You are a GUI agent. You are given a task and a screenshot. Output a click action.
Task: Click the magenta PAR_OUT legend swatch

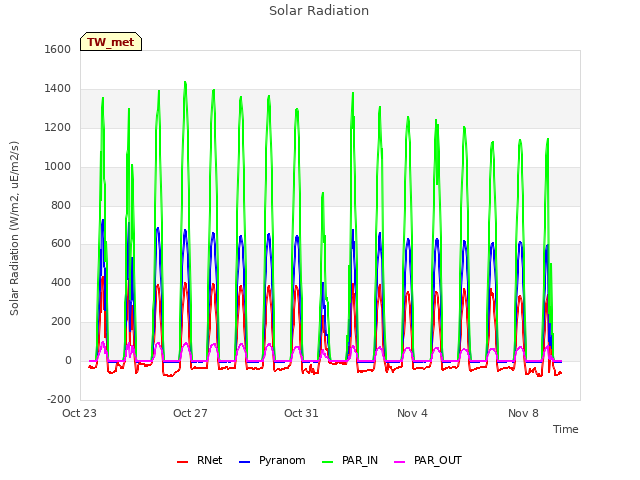400,462
